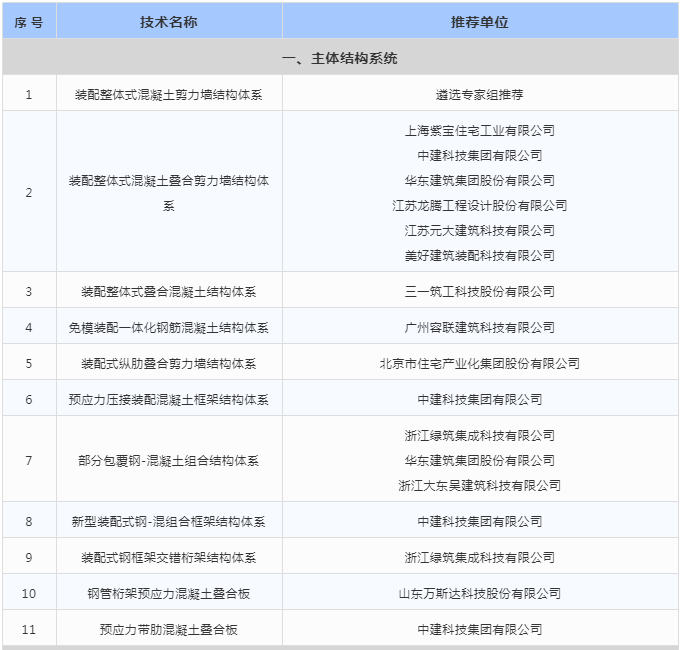Viewport: 682px width, 650px height.
Task: Click the 推荐单位 column header
Action: point(480,22)
